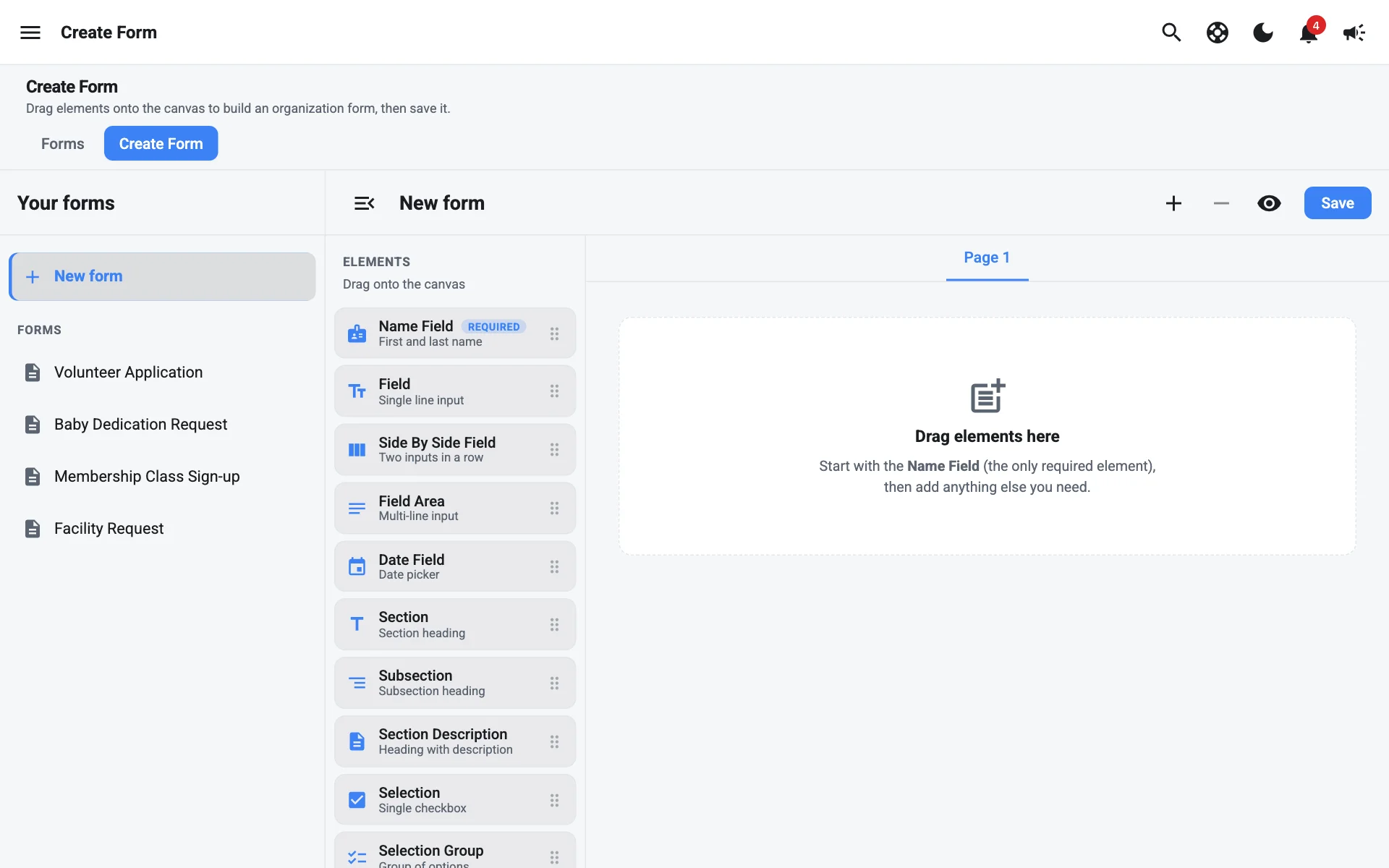Click the Section heading T icon
Image resolution: width=1389 pixels, height=868 pixels.
[x=357, y=624]
